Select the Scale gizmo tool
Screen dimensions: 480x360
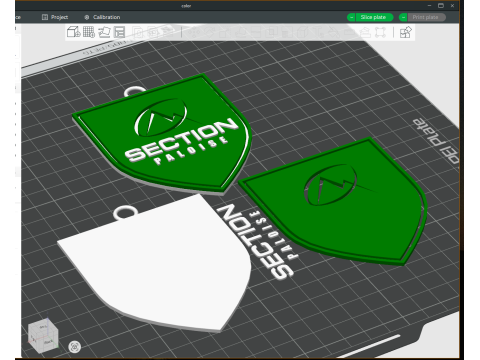(225, 32)
